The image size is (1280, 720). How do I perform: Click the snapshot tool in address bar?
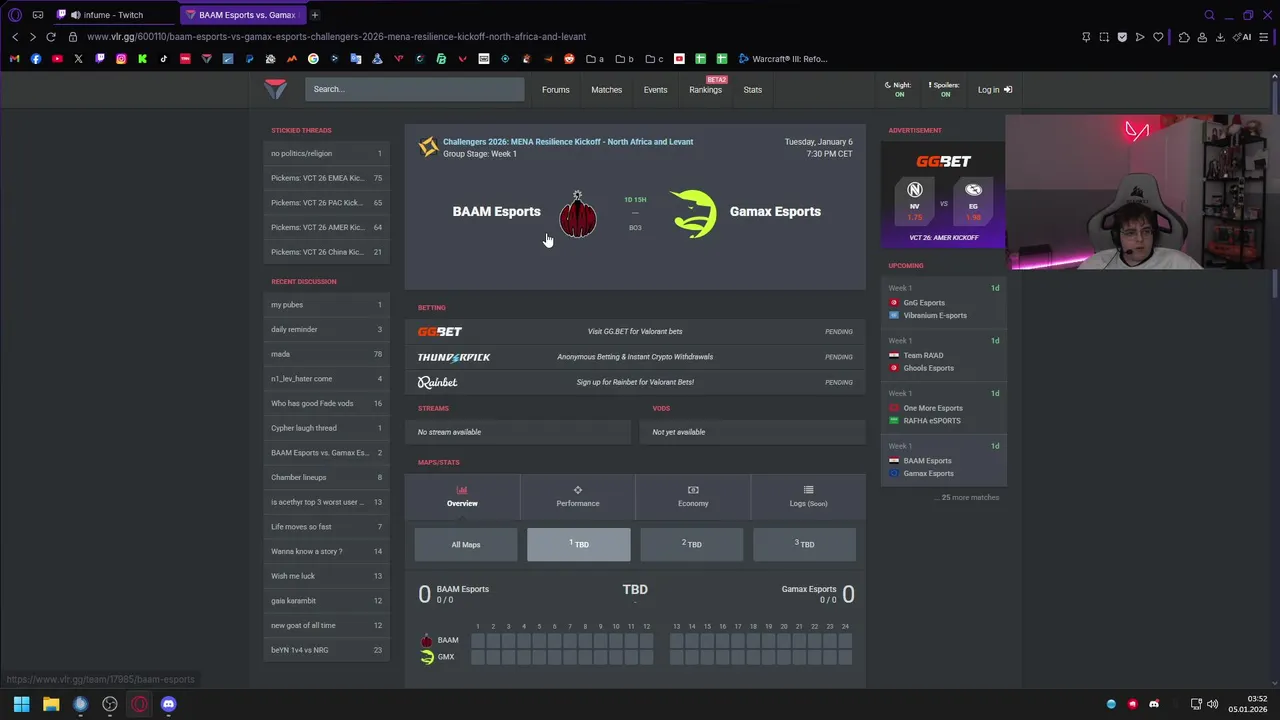pyautogui.click(x=1104, y=37)
